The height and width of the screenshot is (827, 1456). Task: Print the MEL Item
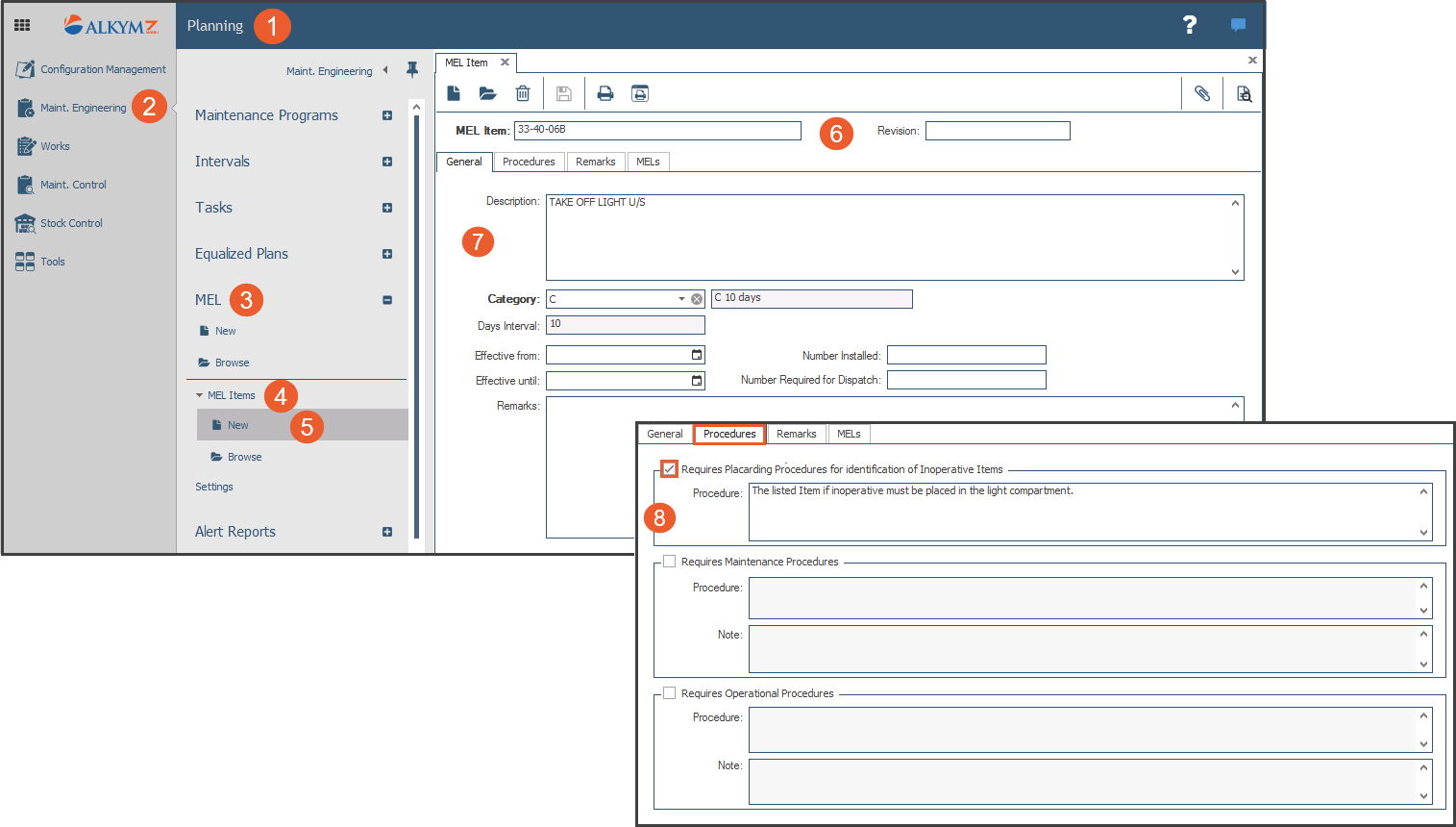[605, 93]
